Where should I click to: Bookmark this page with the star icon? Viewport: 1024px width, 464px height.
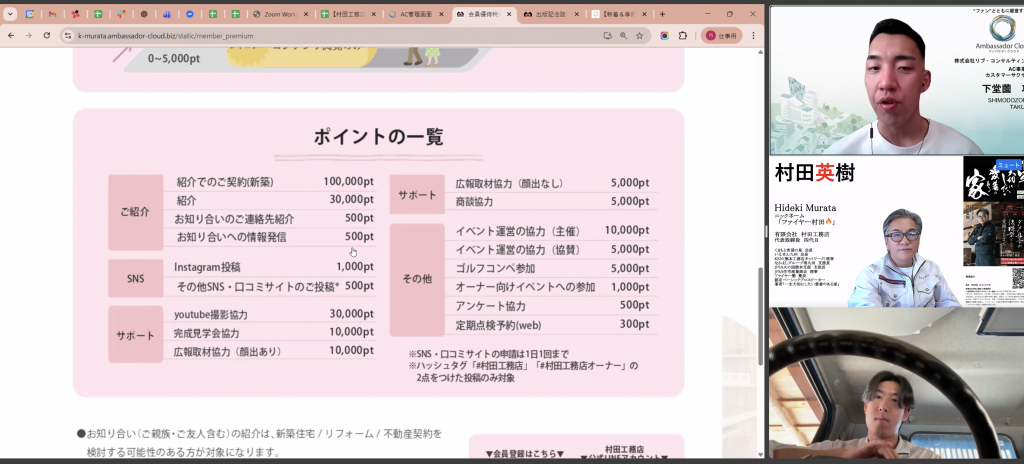pyautogui.click(x=640, y=35)
